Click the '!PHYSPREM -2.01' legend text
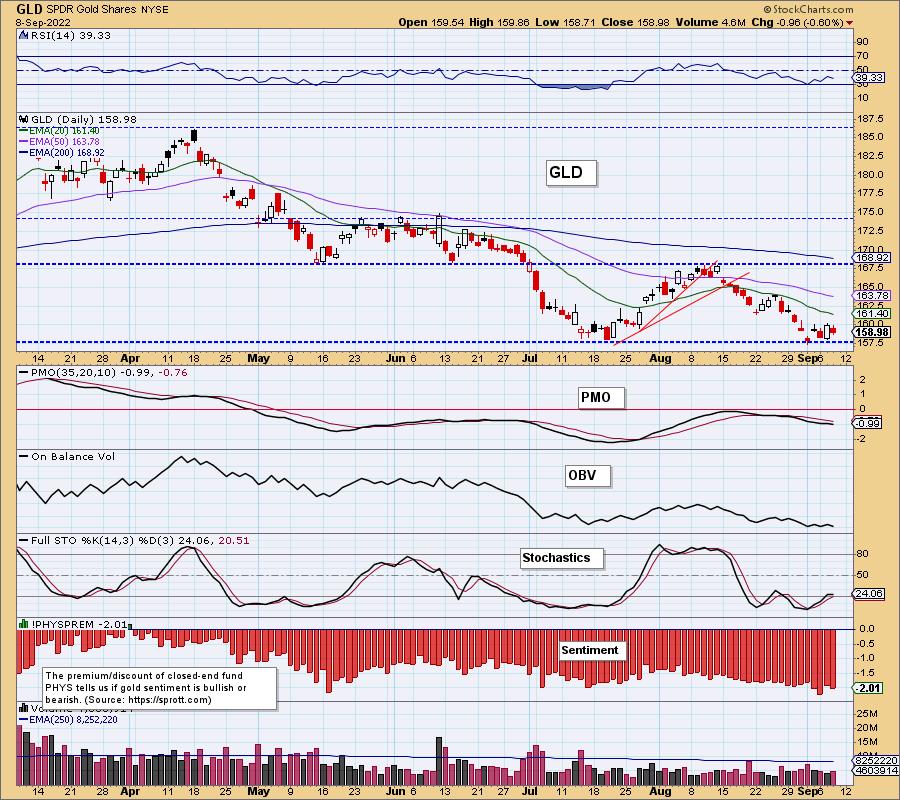The image size is (900, 800). [x=79, y=624]
